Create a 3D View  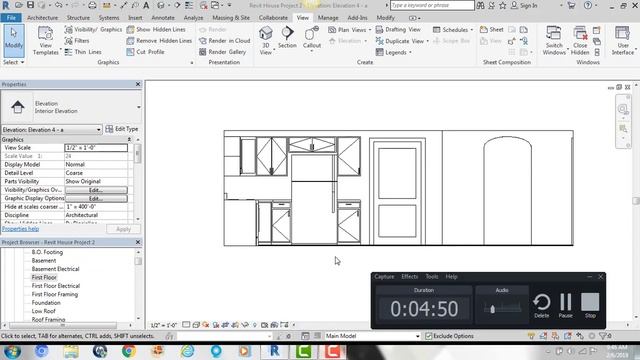tap(266, 40)
